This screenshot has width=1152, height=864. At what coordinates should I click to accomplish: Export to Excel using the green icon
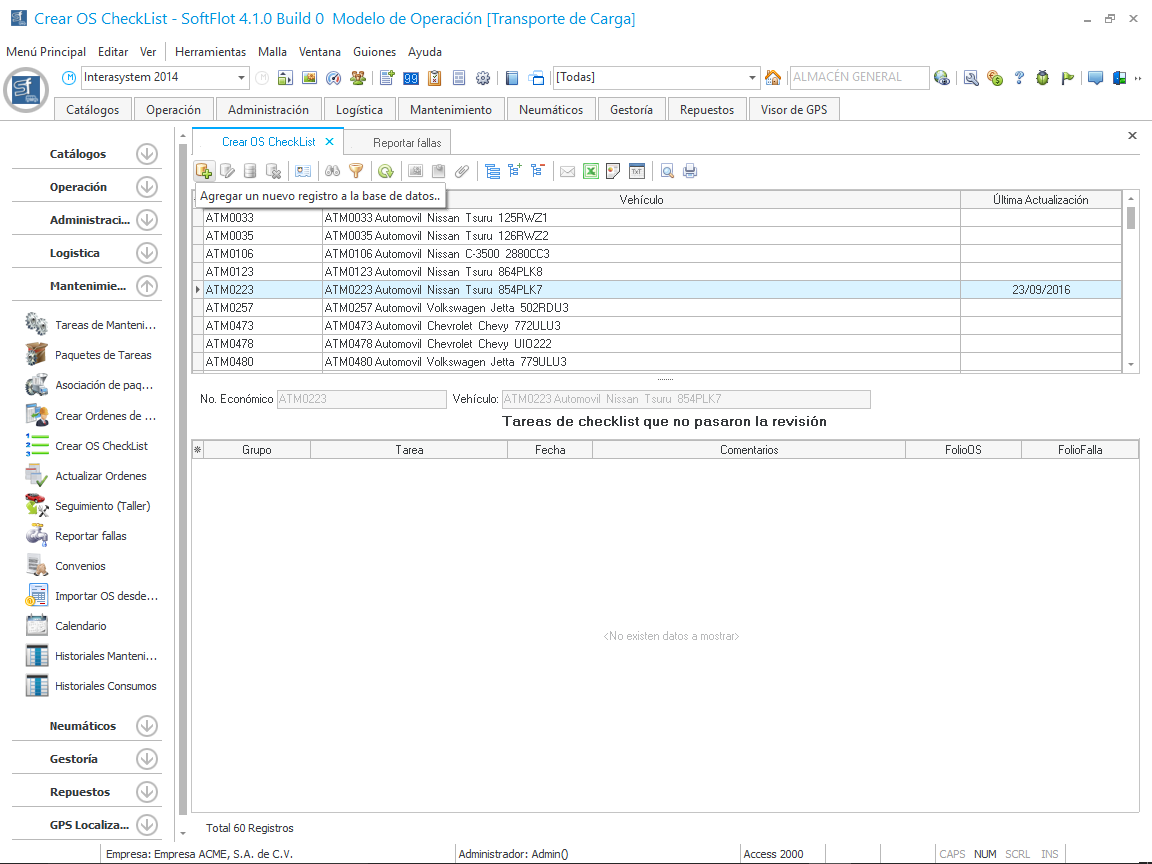591,171
